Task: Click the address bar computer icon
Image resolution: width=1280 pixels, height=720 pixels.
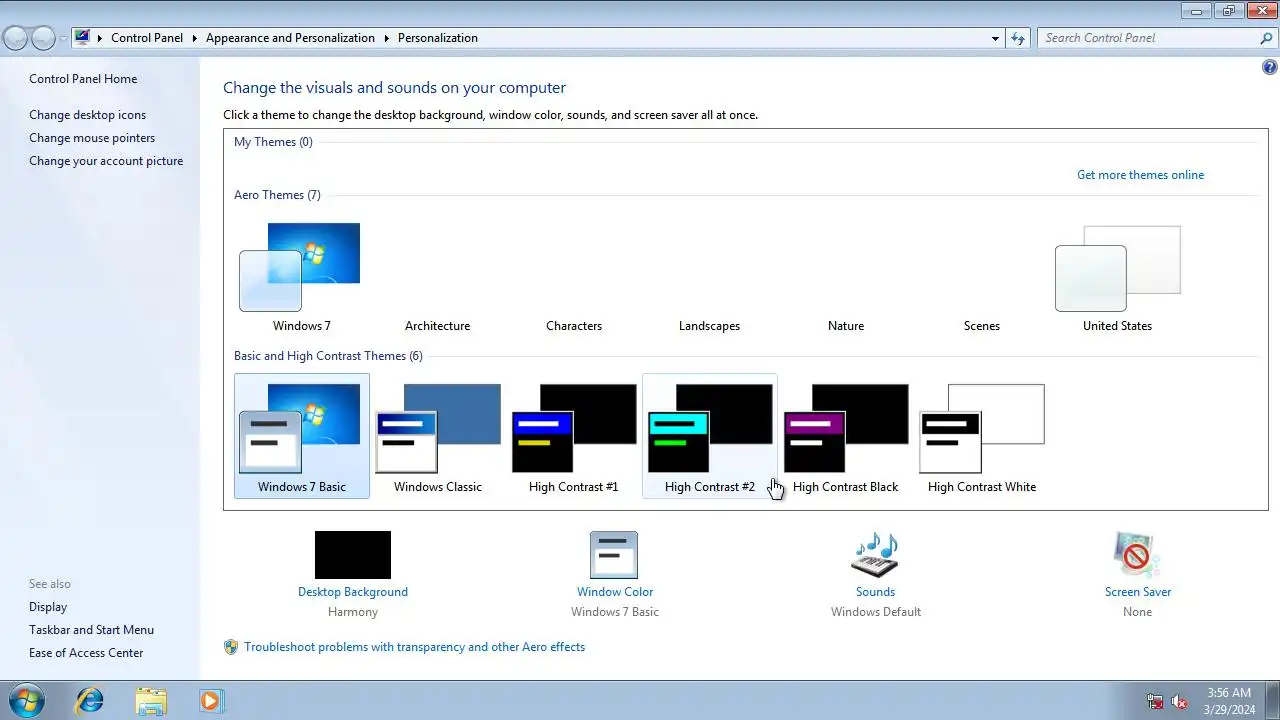Action: [x=83, y=38]
